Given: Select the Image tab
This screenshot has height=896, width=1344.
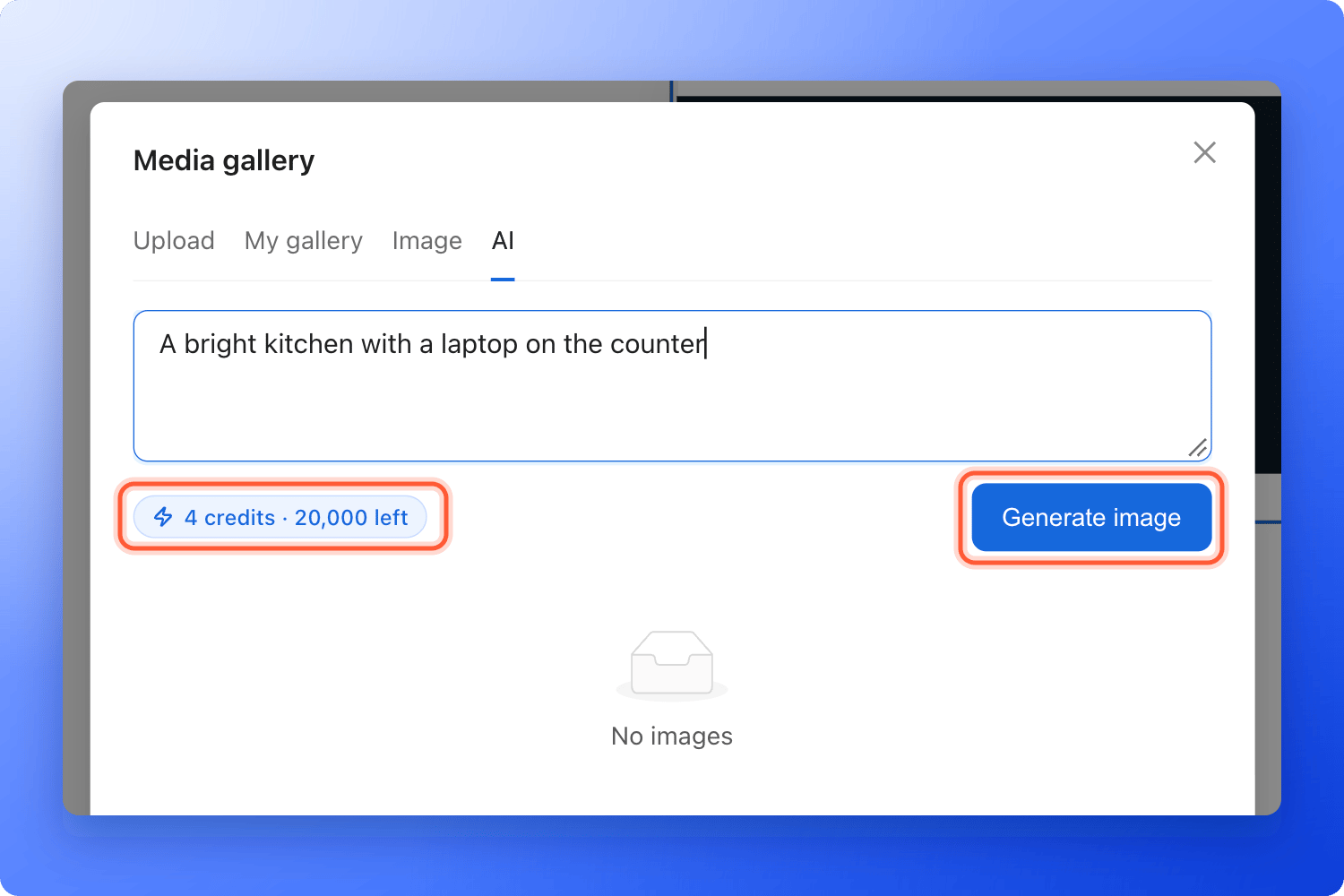Looking at the screenshot, I should [x=427, y=240].
